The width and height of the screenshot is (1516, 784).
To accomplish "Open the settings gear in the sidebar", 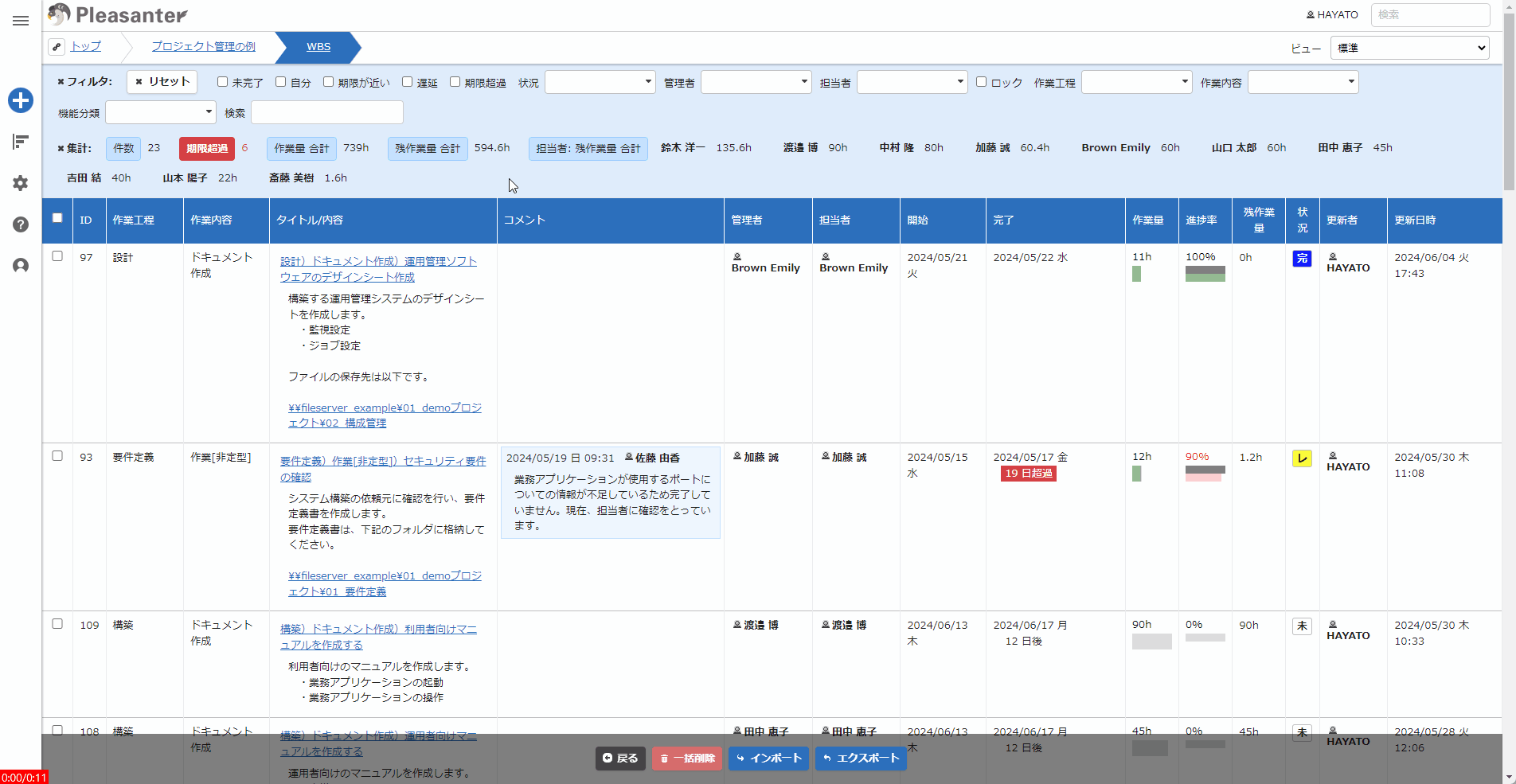I will click(21, 183).
